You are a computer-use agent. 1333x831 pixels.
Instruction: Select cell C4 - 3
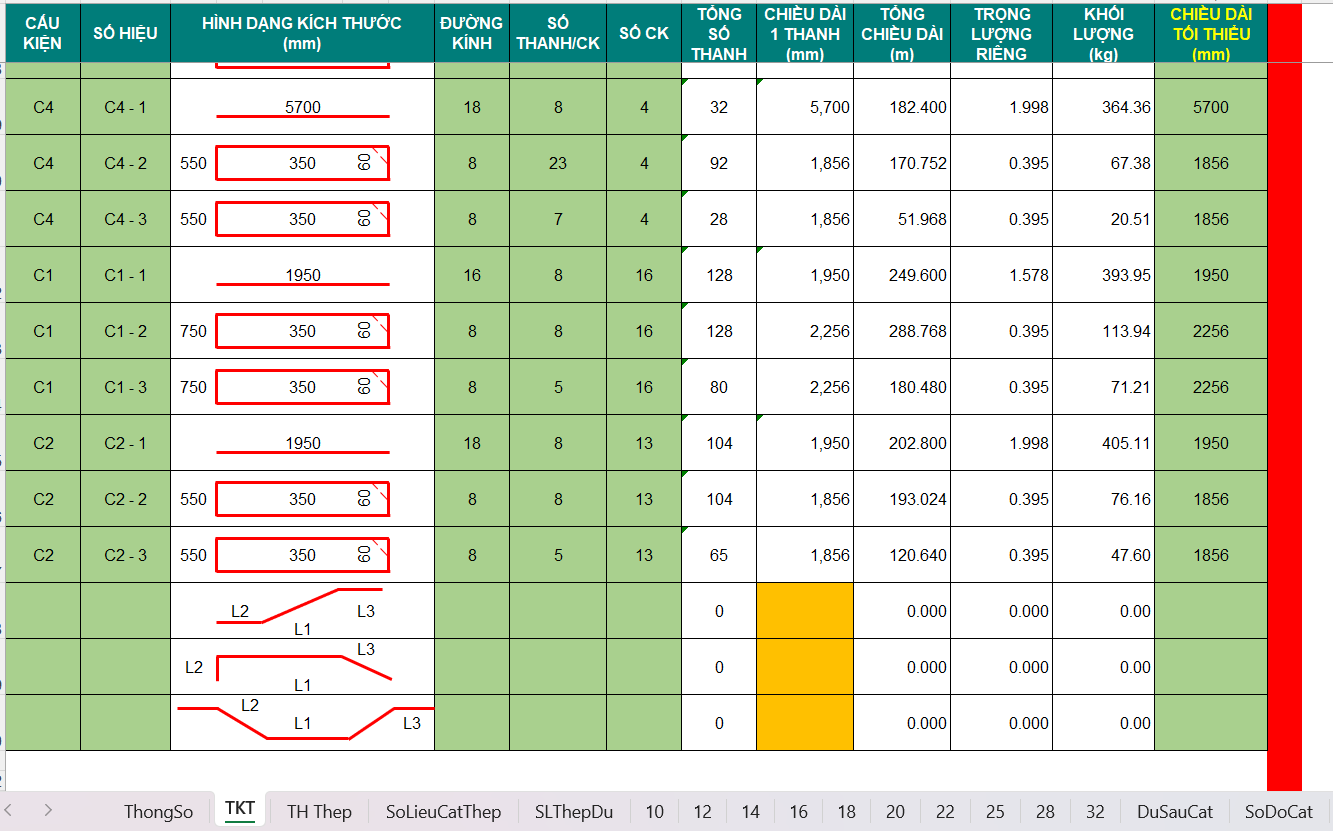tap(125, 219)
